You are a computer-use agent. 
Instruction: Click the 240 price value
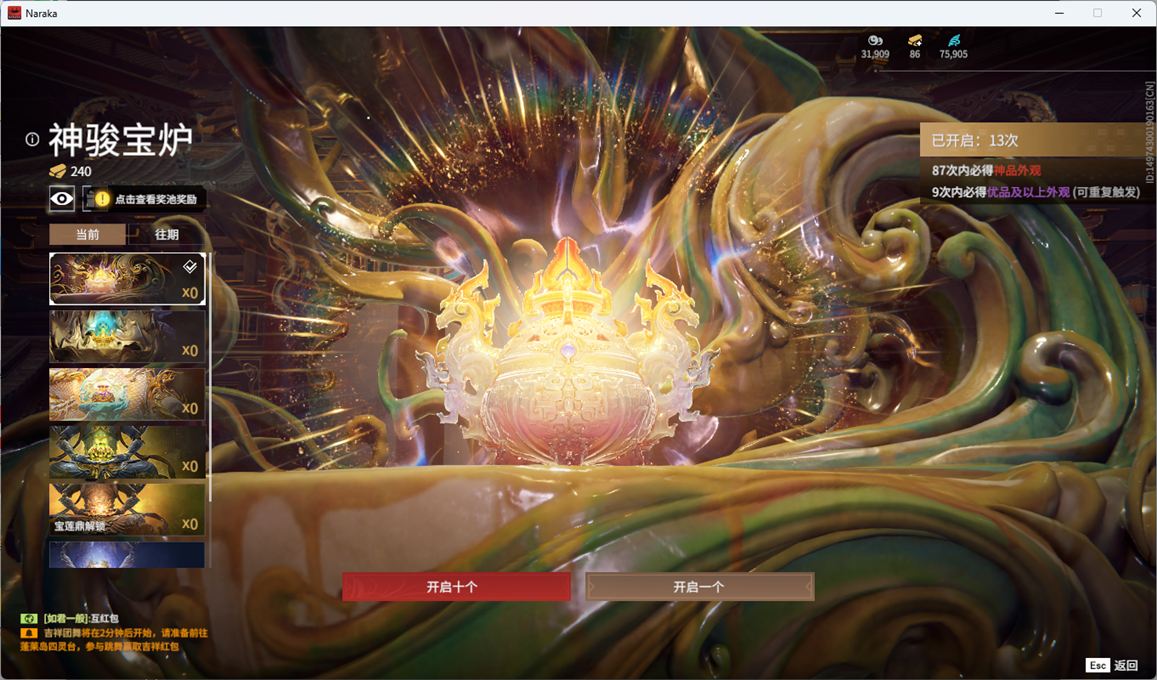click(x=81, y=171)
